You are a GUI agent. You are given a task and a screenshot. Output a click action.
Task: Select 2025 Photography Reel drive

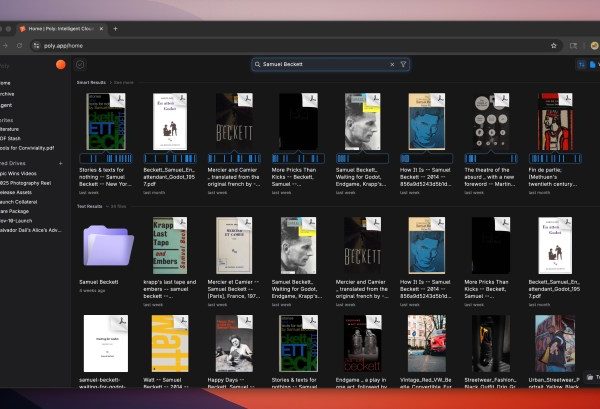coord(27,182)
